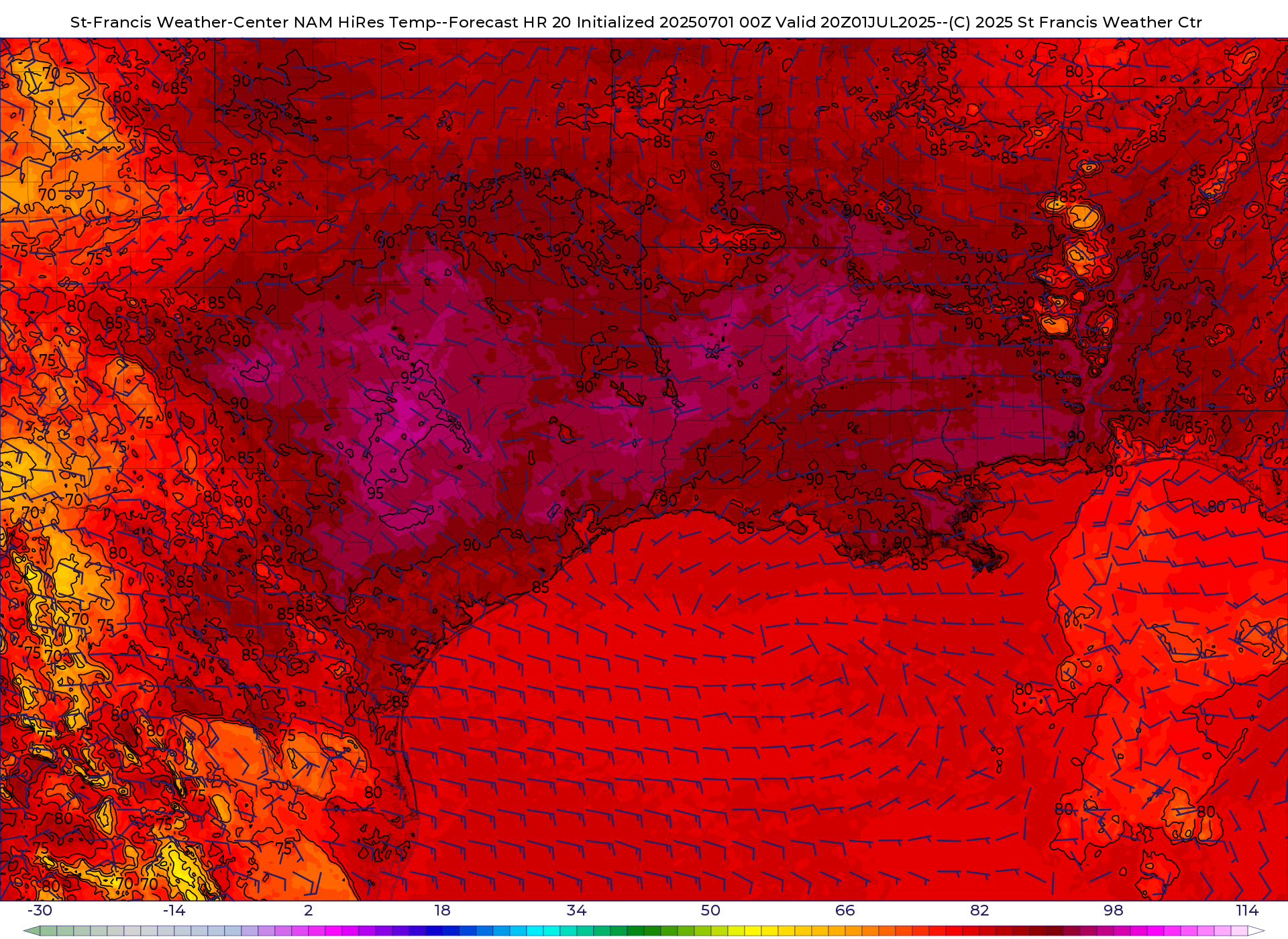Pick the dark blue swatch under the 18 label
This screenshot has height=939, width=1288.
pos(434,930)
